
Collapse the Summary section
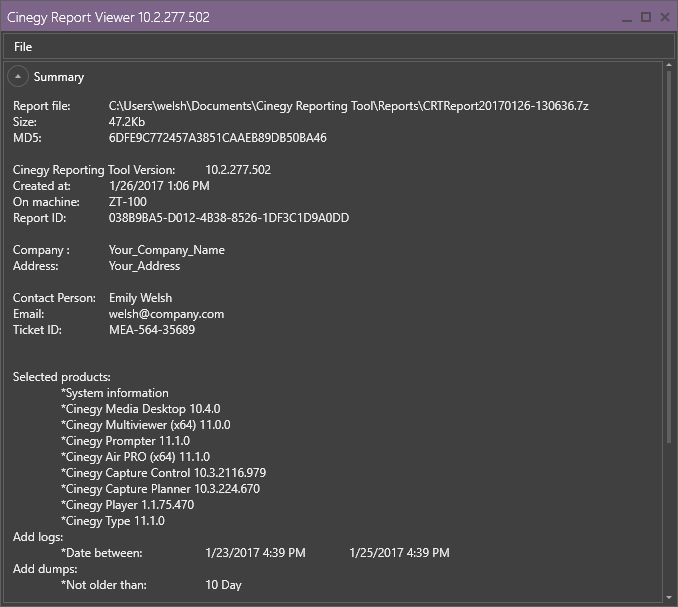tap(18, 77)
